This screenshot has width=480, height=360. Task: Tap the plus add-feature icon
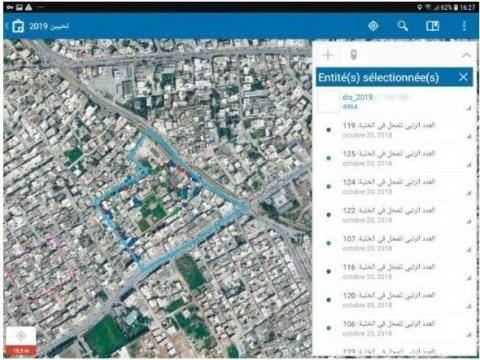pos(328,55)
